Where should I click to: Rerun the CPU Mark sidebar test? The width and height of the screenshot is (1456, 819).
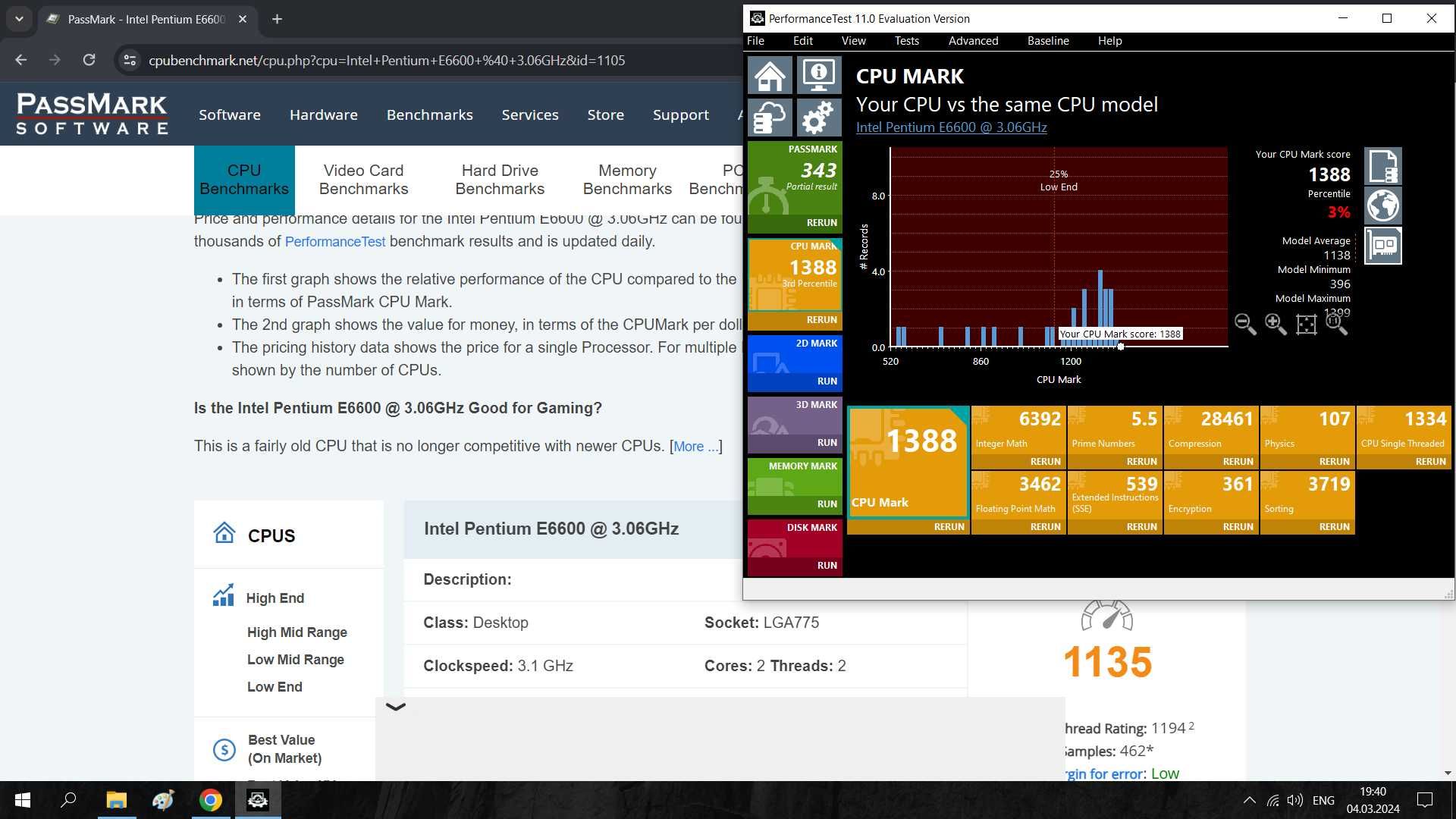822,320
